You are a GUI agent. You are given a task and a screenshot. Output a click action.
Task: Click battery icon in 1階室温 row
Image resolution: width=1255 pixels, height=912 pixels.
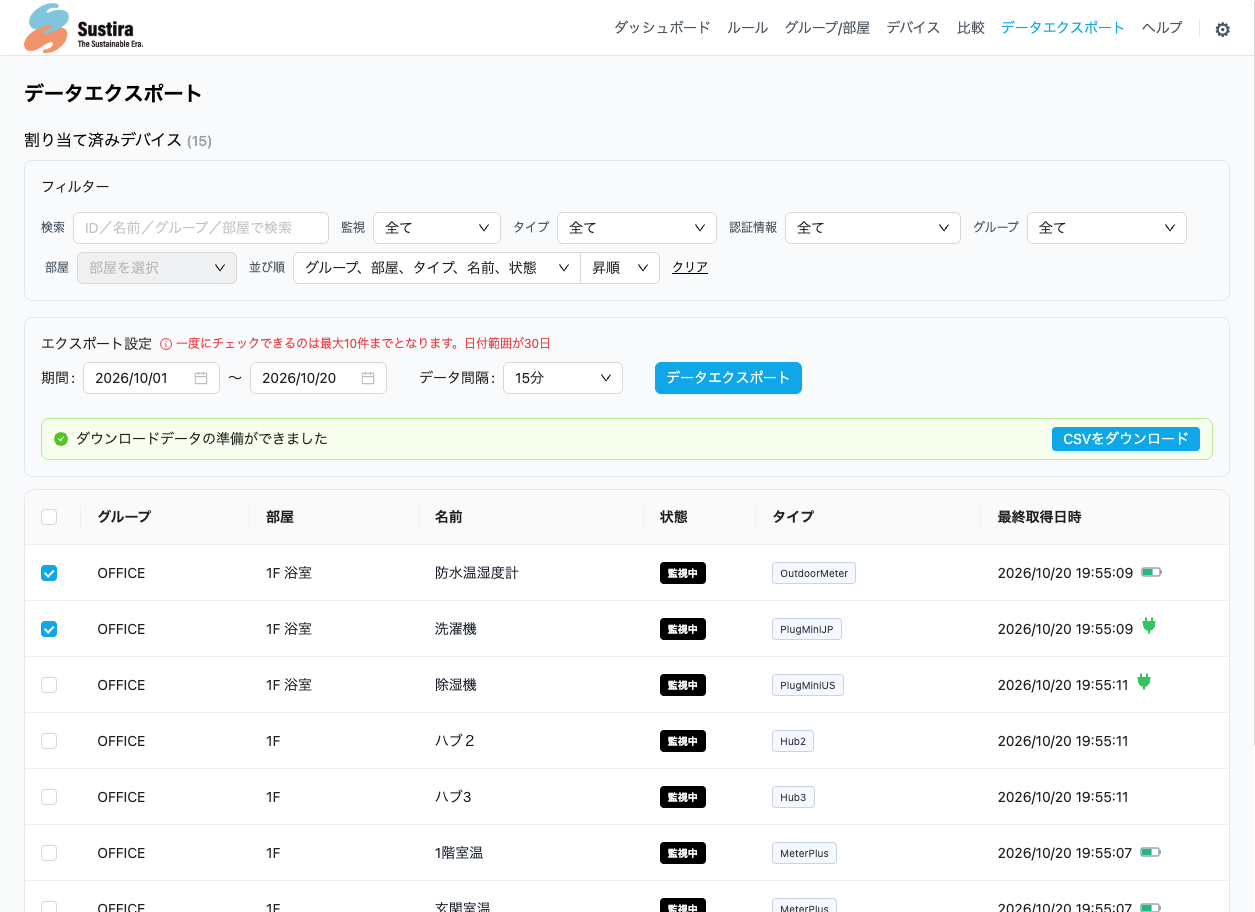(x=1151, y=853)
